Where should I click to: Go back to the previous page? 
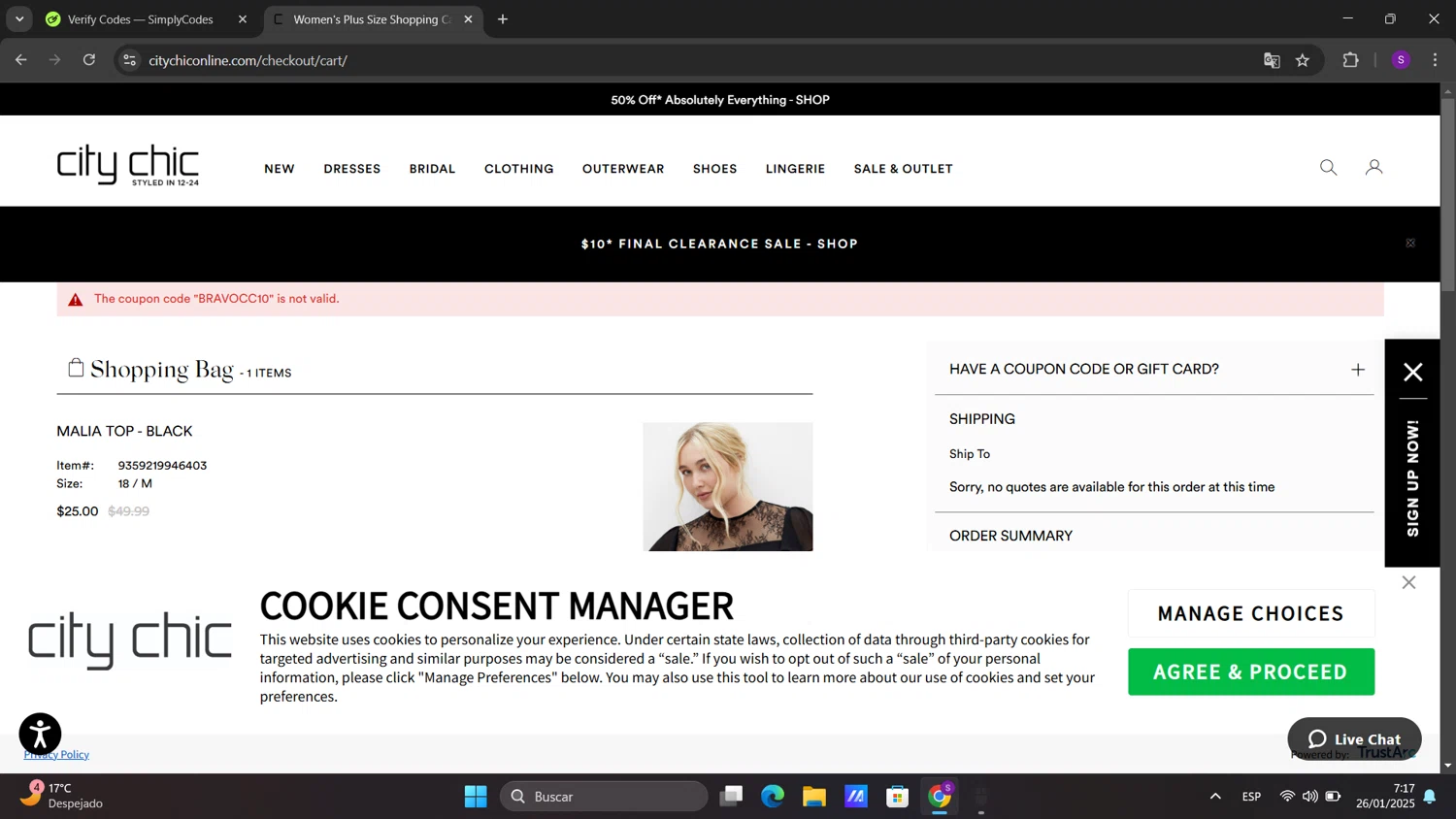21,60
